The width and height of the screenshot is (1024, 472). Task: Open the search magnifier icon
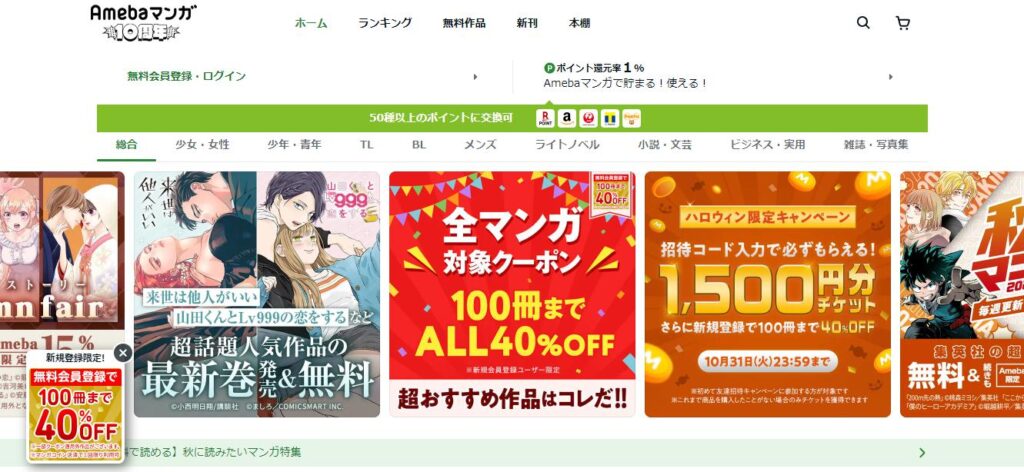(863, 23)
